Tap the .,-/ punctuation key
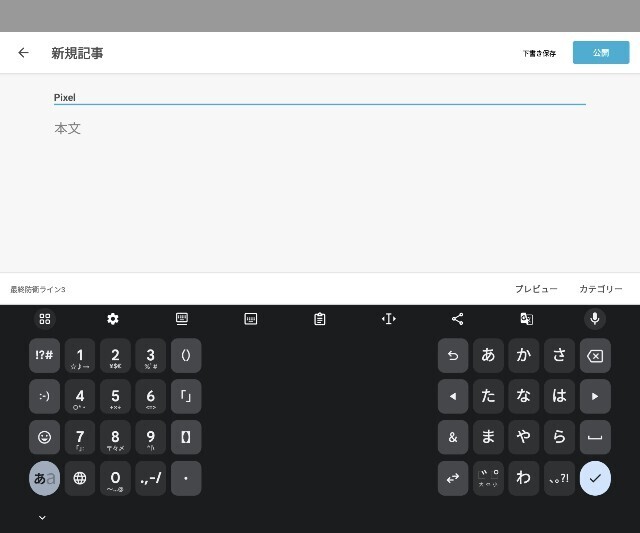The width and height of the screenshot is (640, 533). click(151, 478)
